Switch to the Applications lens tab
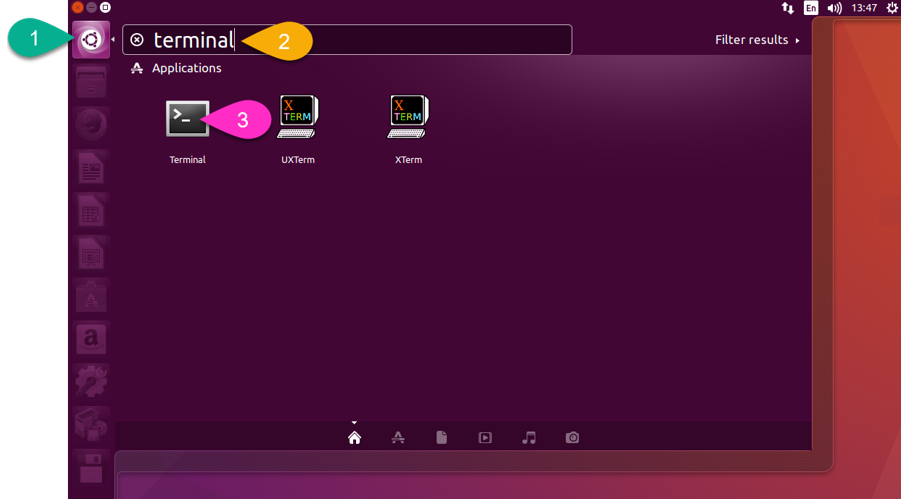901x499 pixels. [x=398, y=438]
